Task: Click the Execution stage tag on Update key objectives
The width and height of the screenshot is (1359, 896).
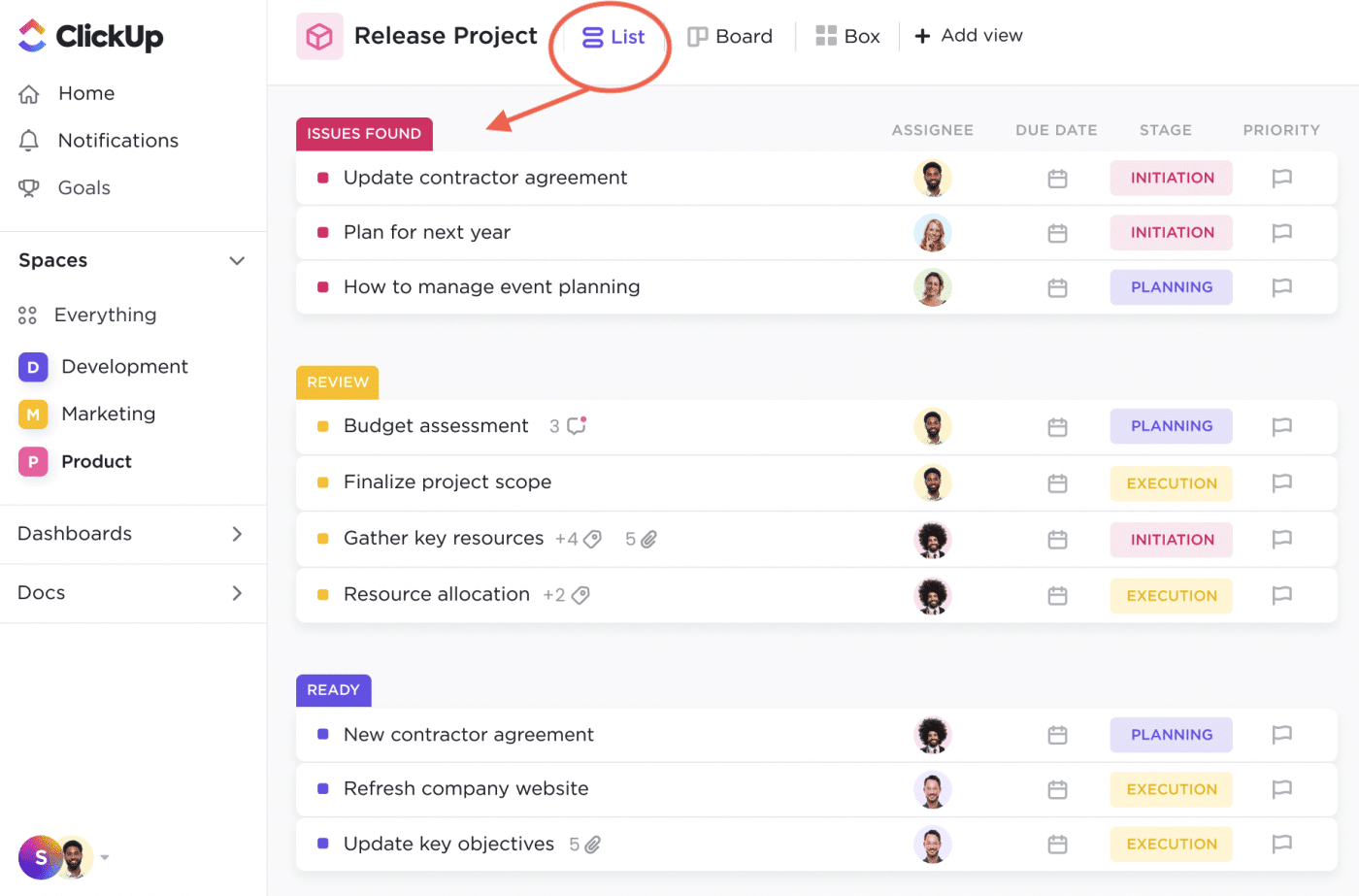Action: tap(1171, 845)
